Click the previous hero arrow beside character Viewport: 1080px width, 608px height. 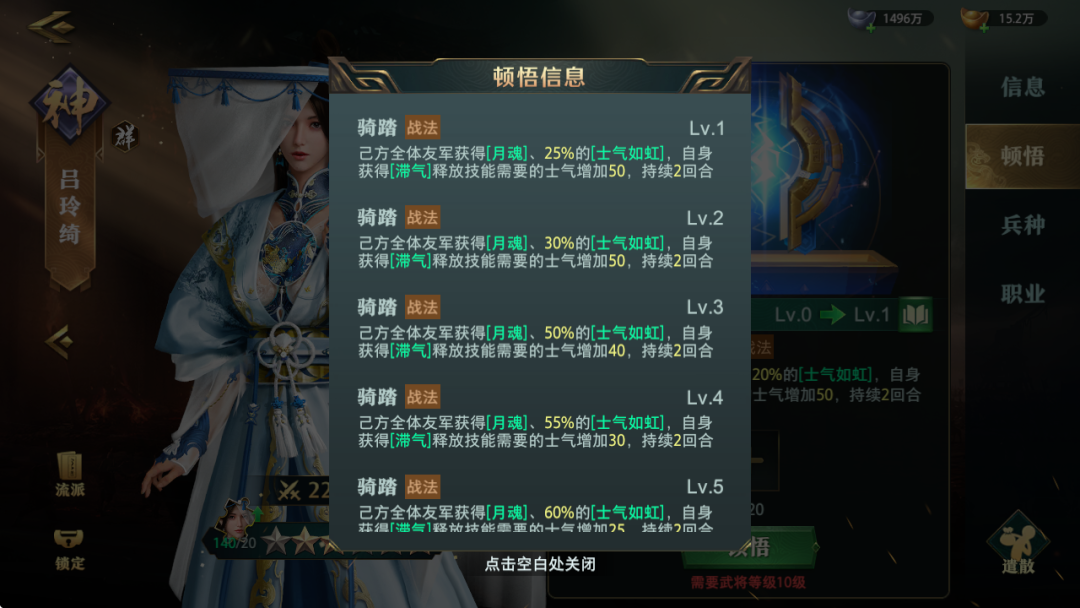(x=60, y=341)
